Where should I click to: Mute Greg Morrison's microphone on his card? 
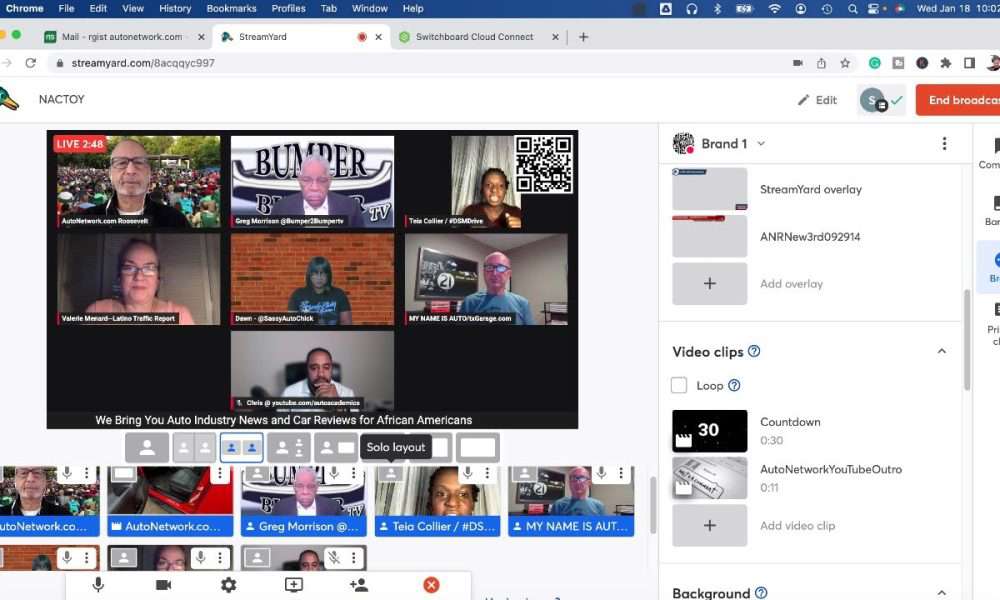(334, 472)
